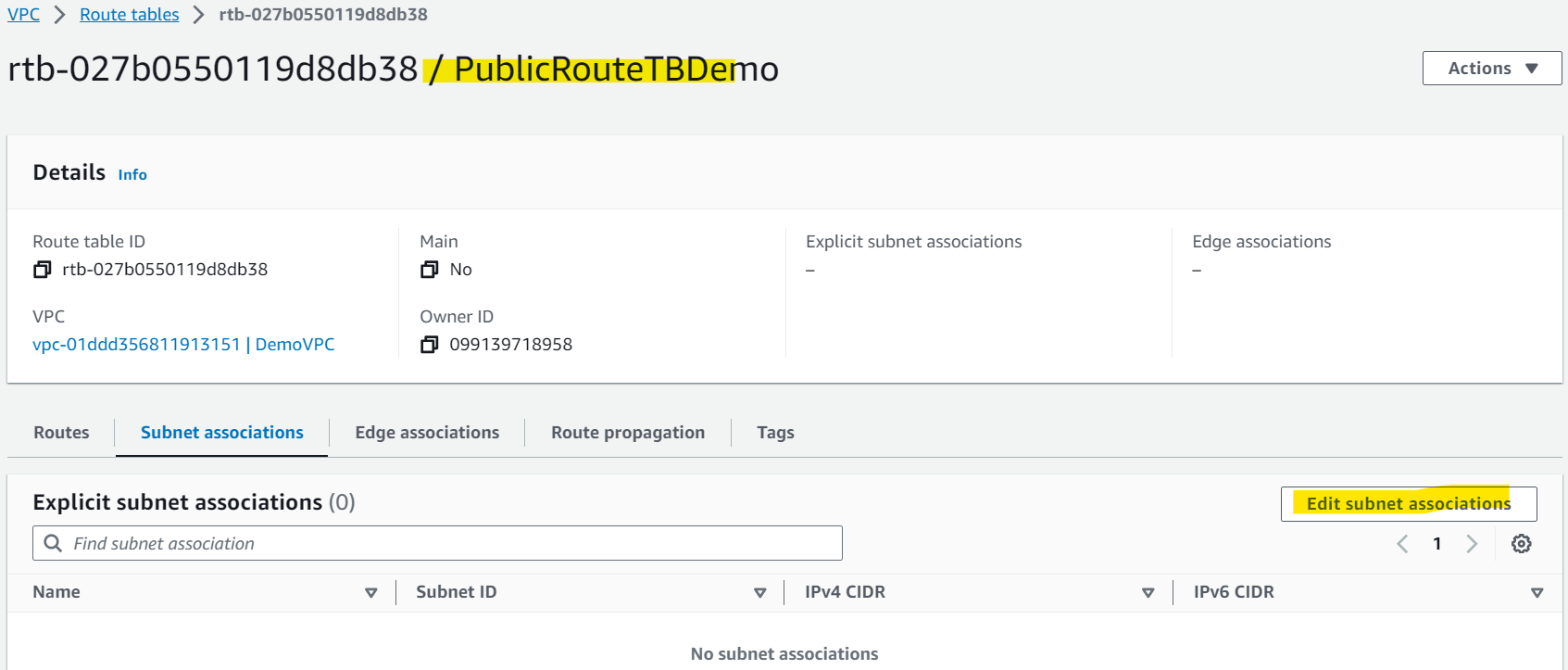Go to previous page arrow
This screenshot has height=670, width=1568.
pos(1402,544)
